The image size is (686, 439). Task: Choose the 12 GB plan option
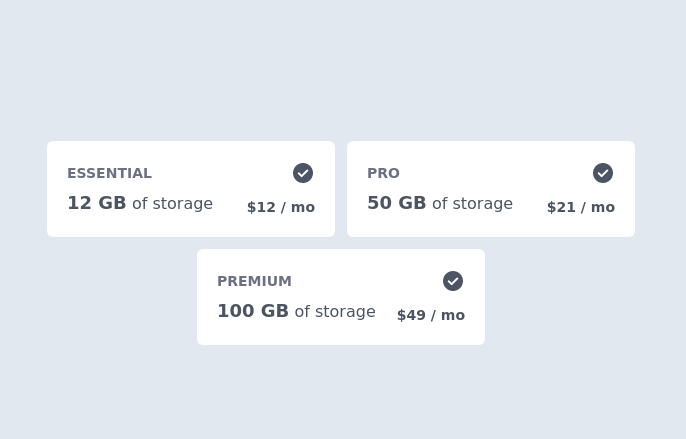pyautogui.click(x=191, y=189)
